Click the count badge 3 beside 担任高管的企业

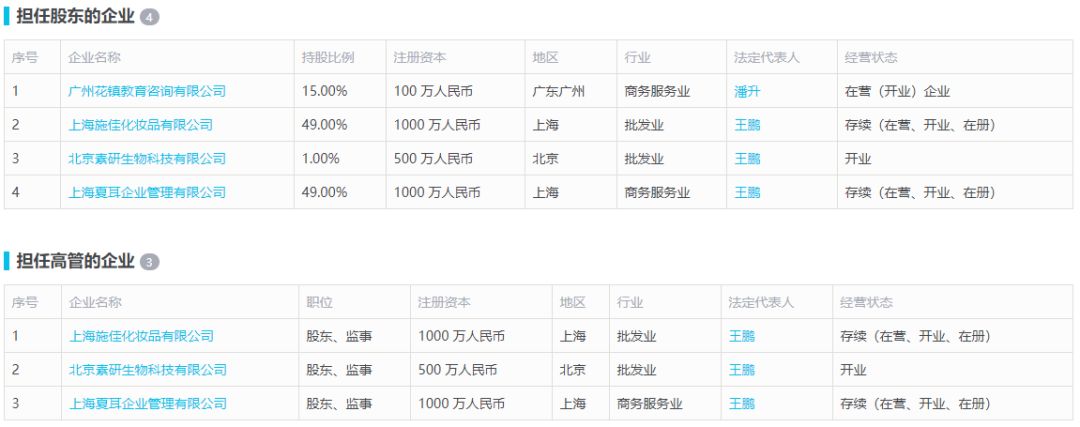[x=149, y=262]
